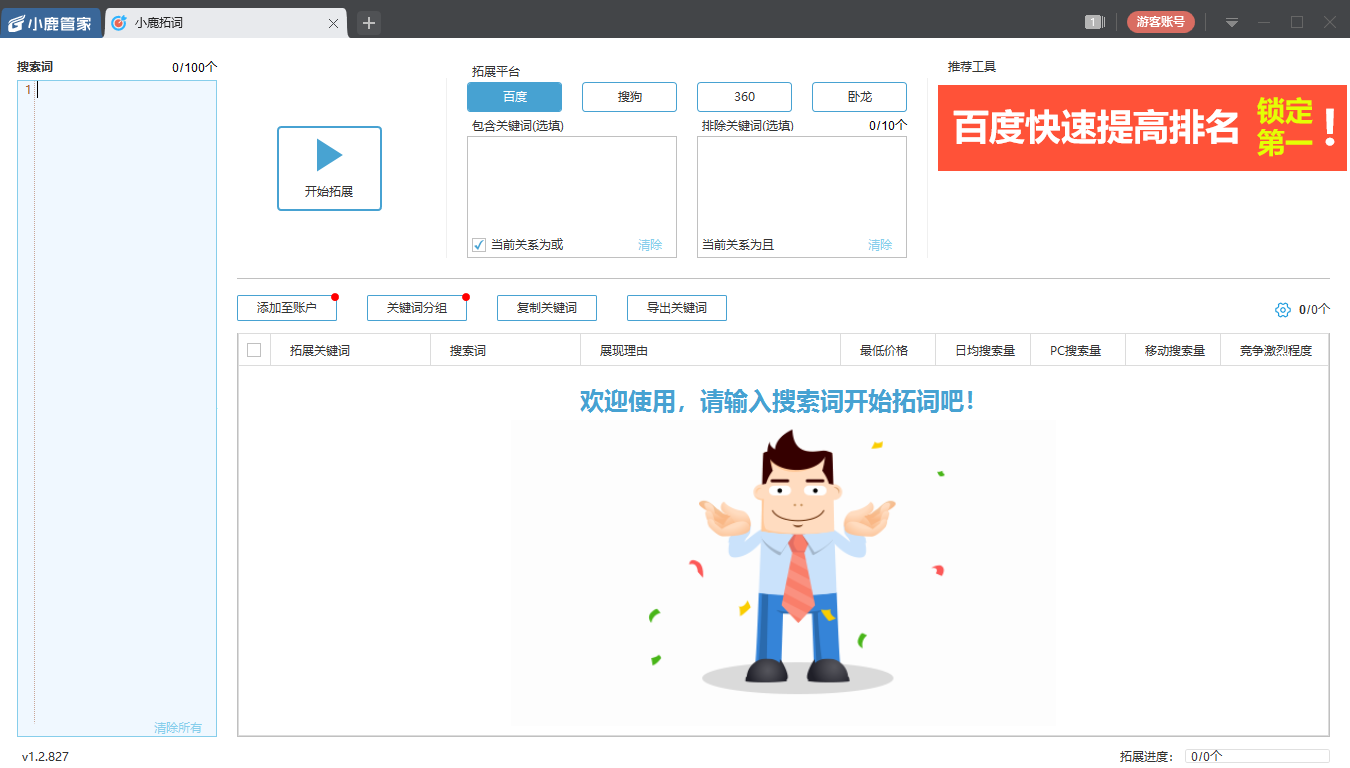
Task: Open the settings gear next to 0/0个
Action: (1283, 310)
